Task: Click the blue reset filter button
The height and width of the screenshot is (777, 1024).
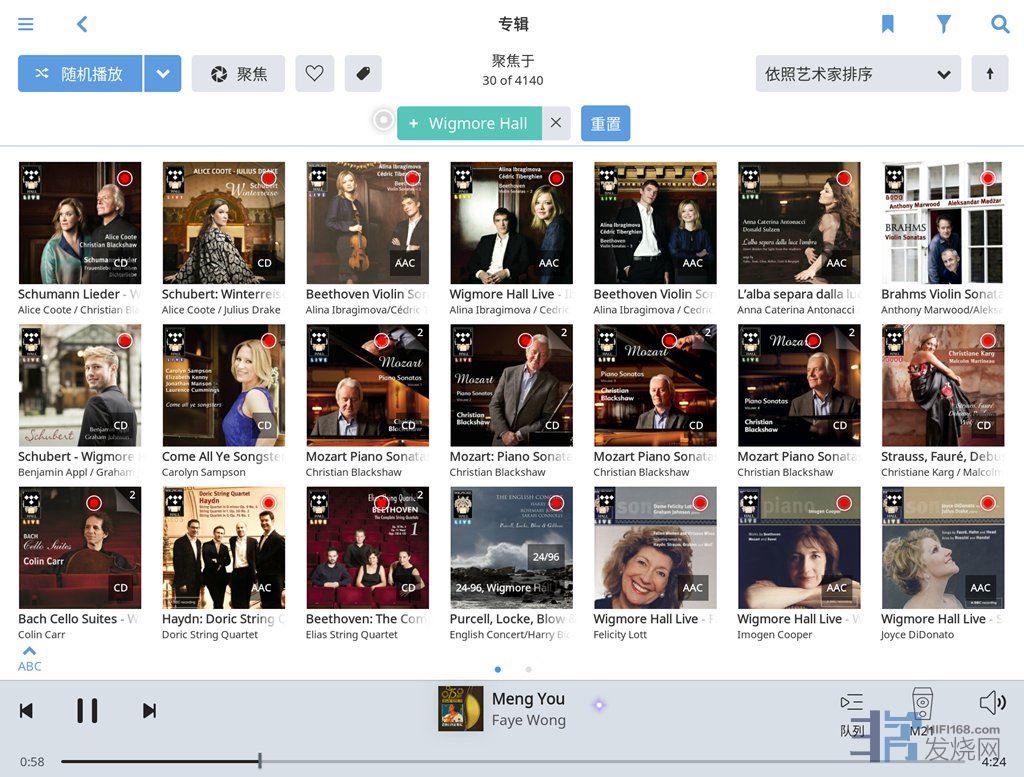Action: point(605,124)
